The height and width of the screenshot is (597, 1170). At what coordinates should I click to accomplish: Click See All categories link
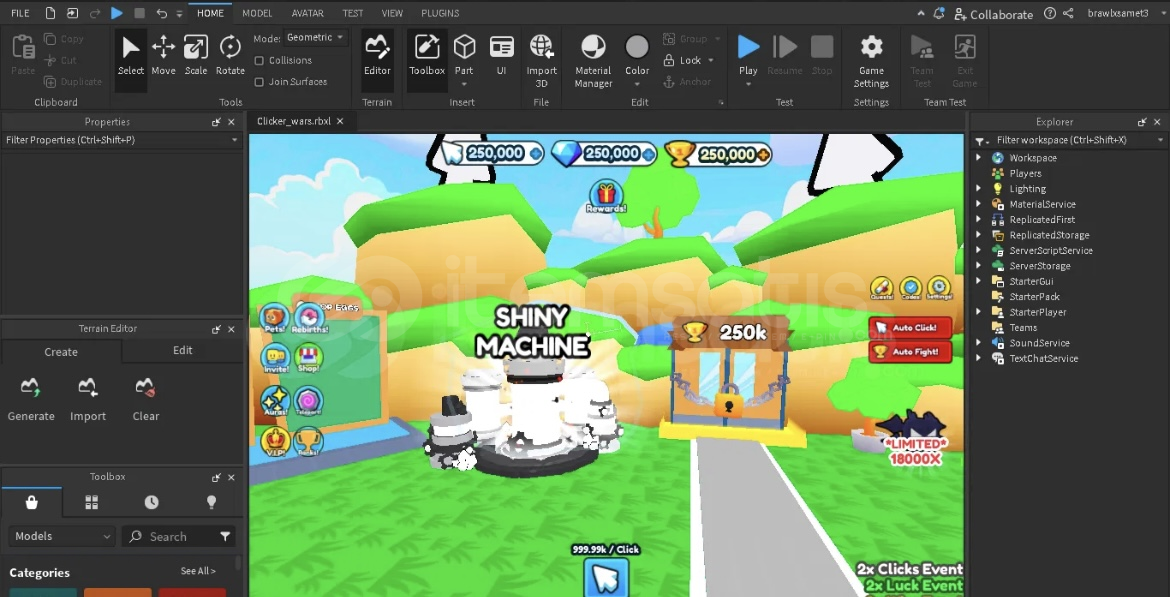[198, 571]
